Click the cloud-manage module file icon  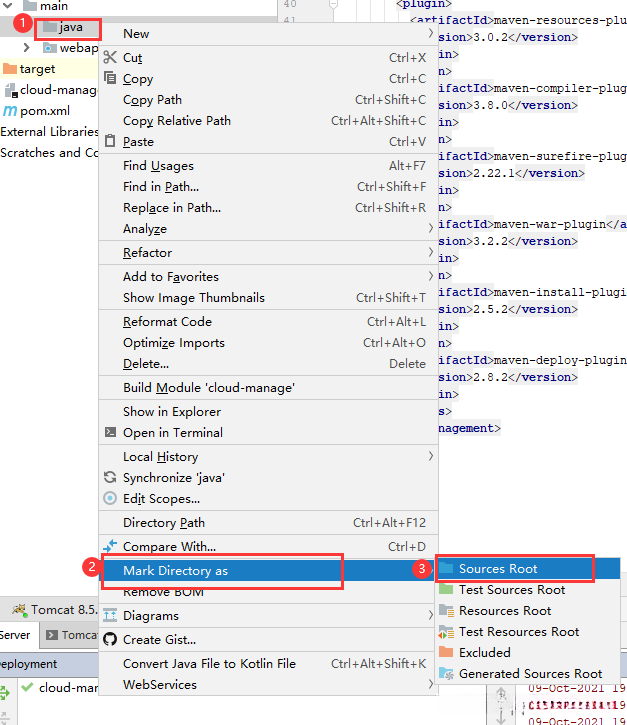(x=11, y=90)
